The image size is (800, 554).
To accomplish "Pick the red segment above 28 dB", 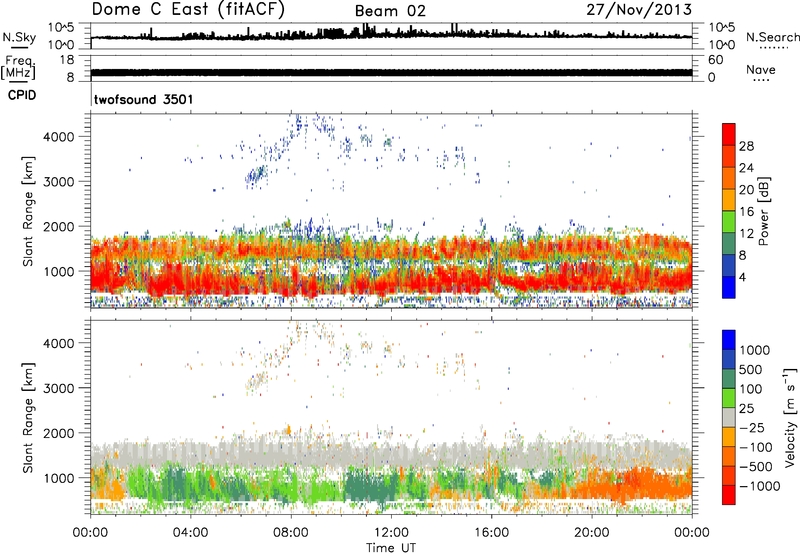I will pos(729,134).
